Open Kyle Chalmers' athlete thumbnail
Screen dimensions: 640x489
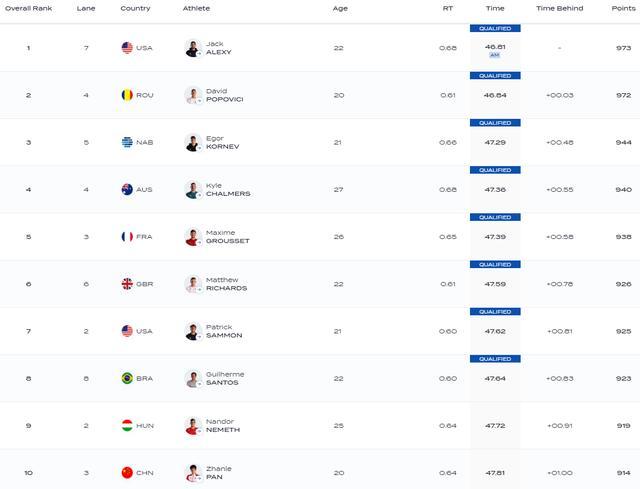[193, 190]
